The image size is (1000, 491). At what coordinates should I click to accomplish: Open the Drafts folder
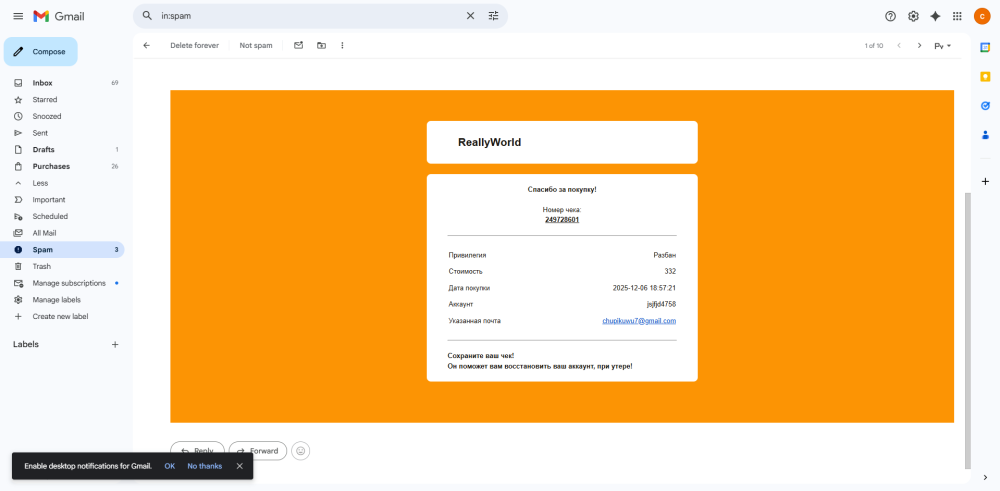click(62, 149)
